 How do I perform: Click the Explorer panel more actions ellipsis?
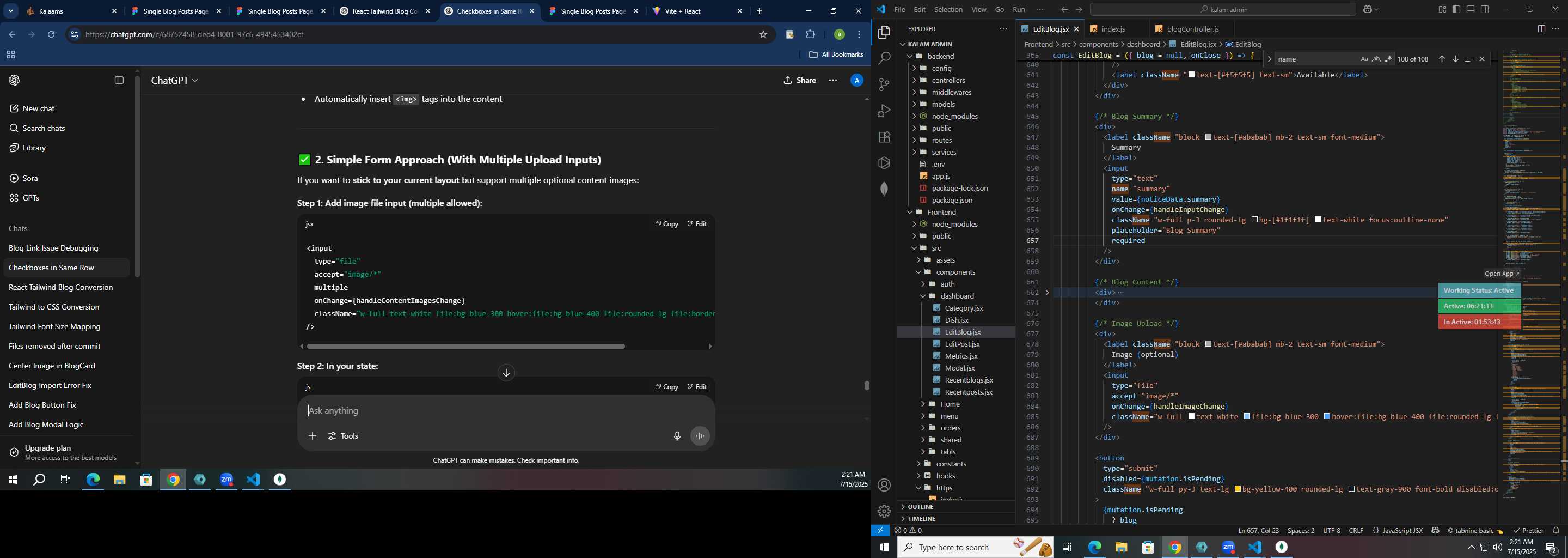click(x=1002, y=29)
